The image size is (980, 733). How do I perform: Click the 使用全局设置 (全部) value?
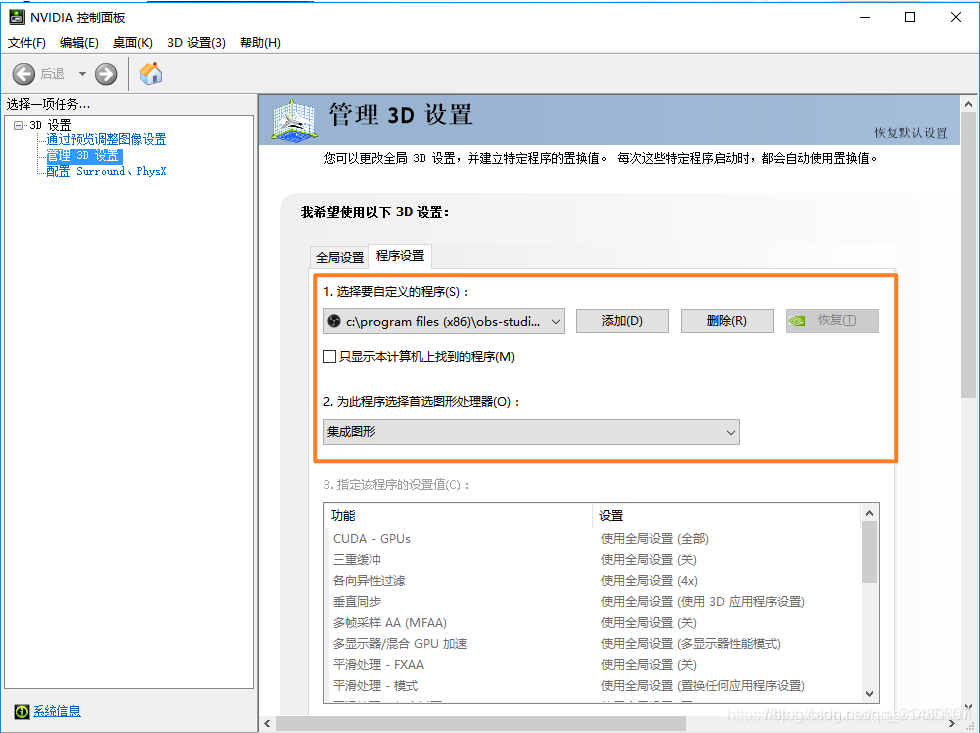654,539
